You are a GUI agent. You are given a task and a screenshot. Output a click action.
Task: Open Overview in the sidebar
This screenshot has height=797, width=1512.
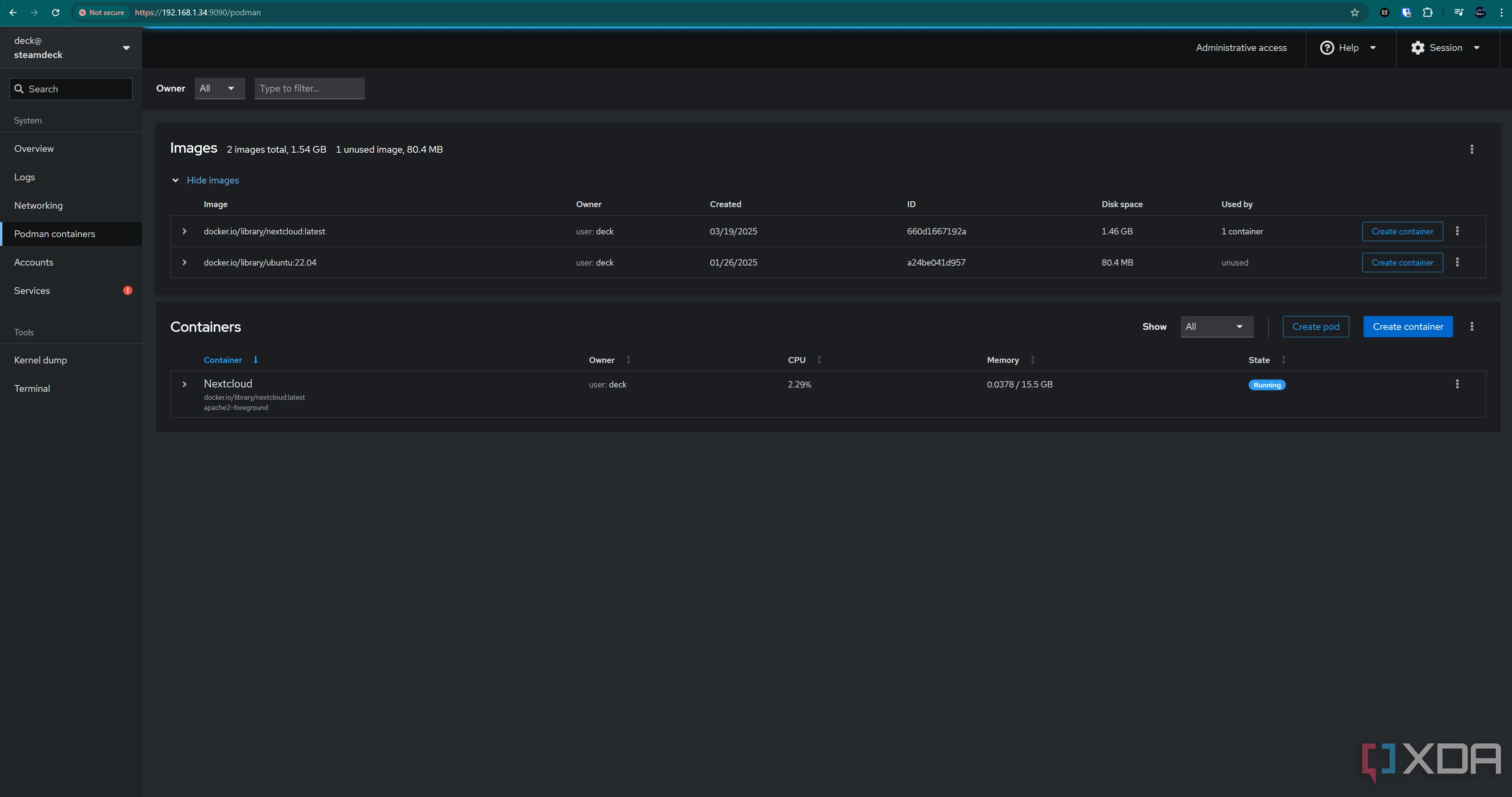[x=71, y=149]
